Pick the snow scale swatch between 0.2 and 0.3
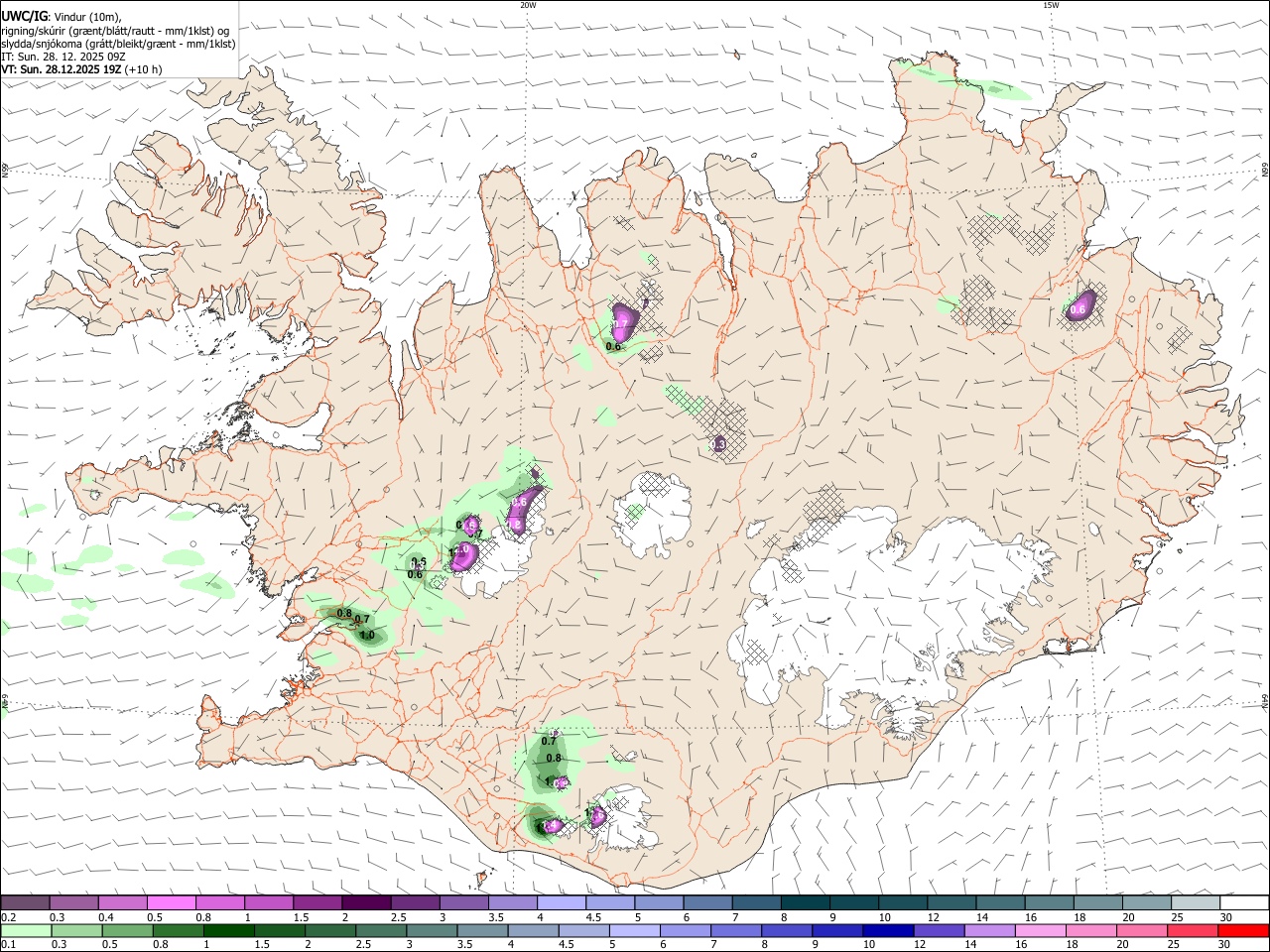Viewport: 1270px width, 952px height. (x=25, y=903)
